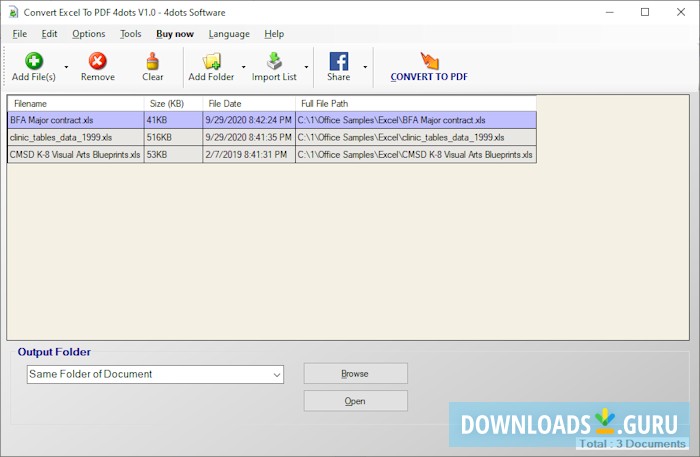Sort by the Filename column header
Viewport: 700px width, 457px height.
(x=76, y=104)
